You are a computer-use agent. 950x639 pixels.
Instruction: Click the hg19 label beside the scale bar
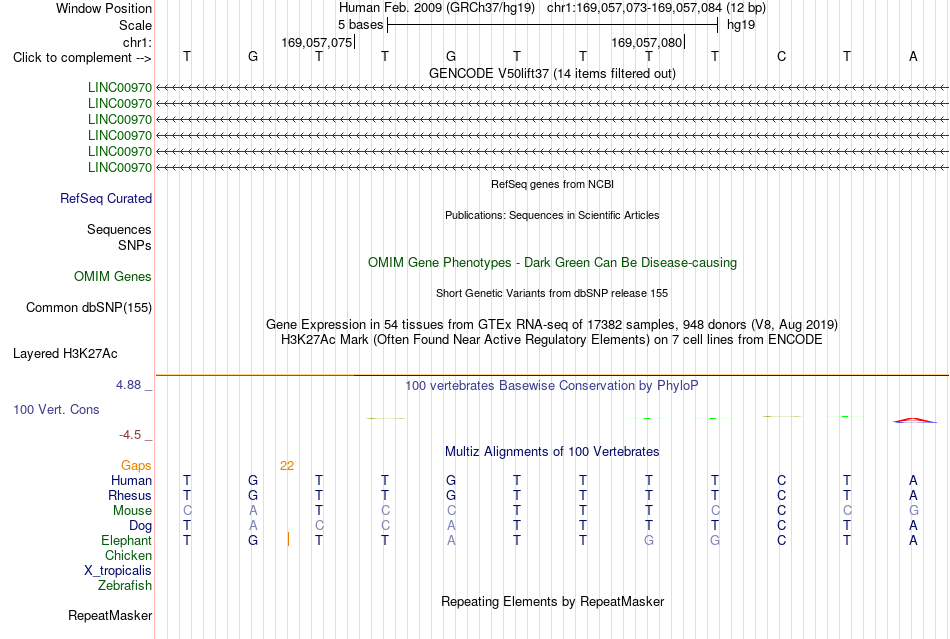[741, 25]
